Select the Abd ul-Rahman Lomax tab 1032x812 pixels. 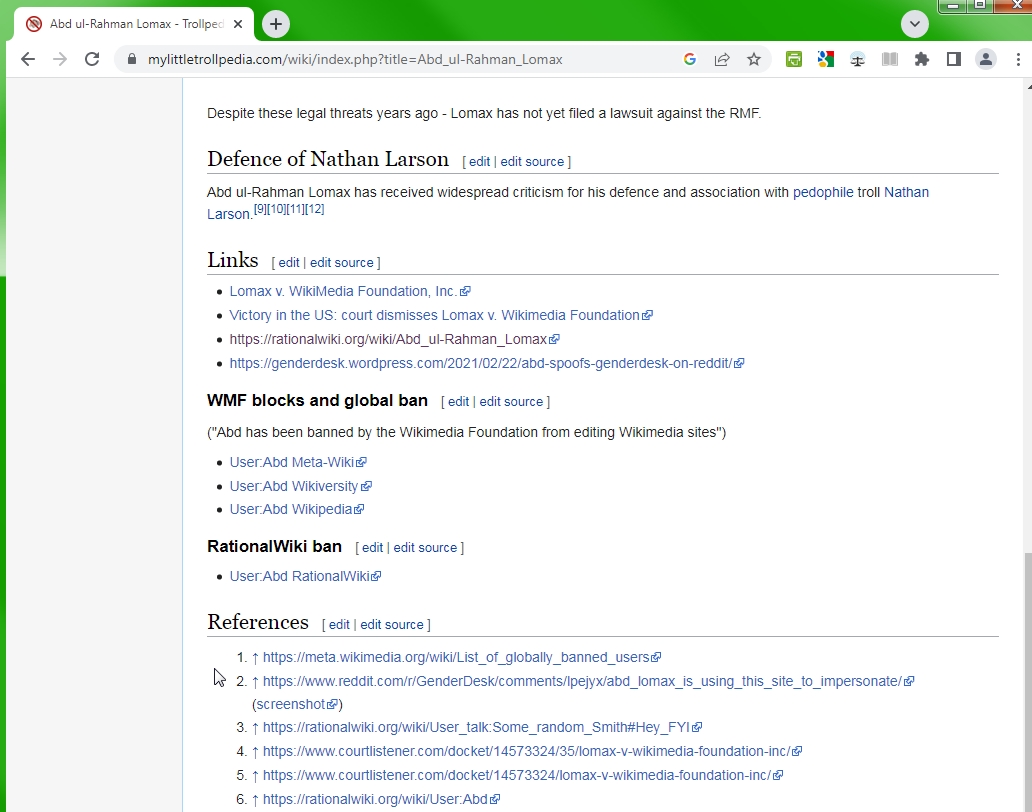(134, 24)
